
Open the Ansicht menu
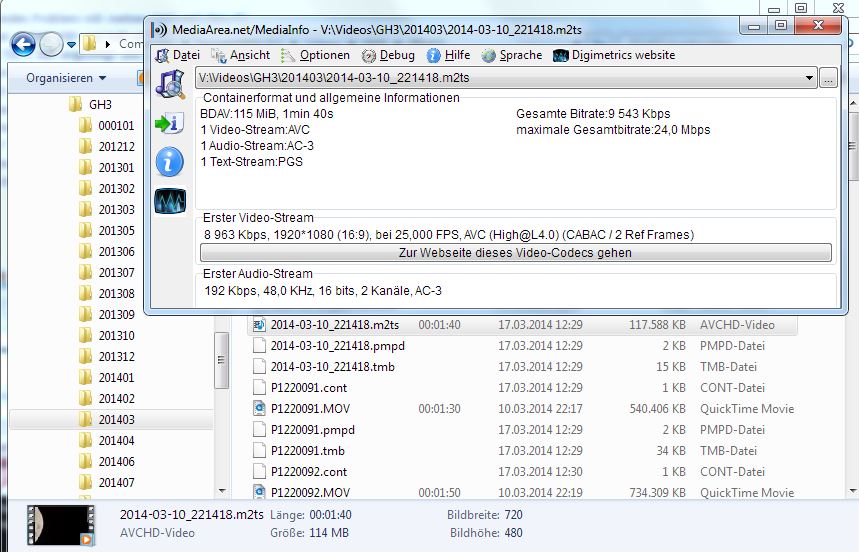tap(240, 55)
